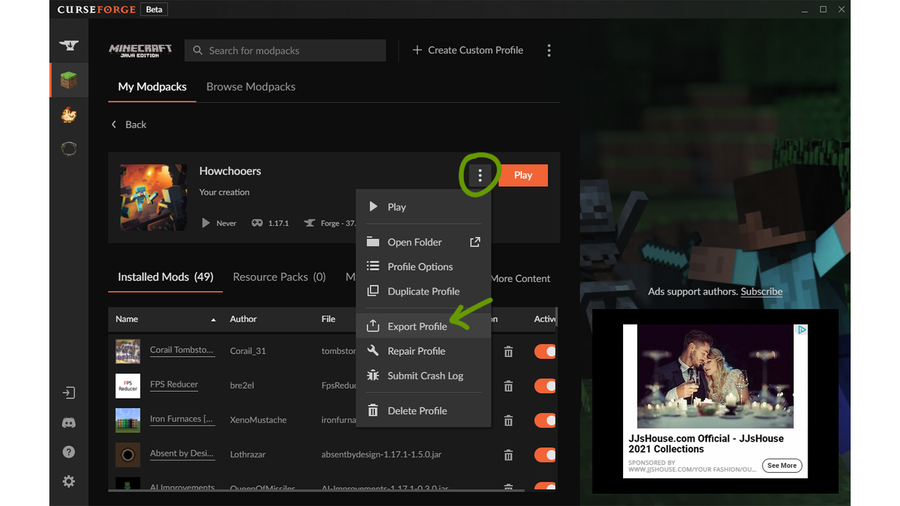
Task: Click the Subscribe link
Action: [x=761, y=291]
